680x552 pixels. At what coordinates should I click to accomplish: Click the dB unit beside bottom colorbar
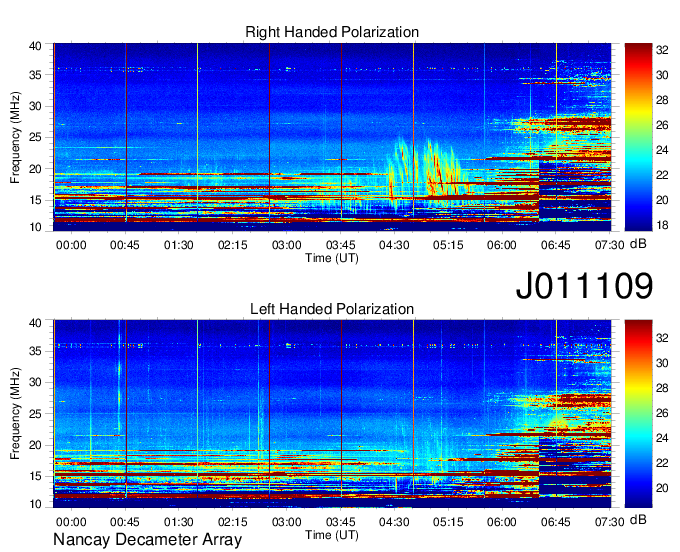[x=638, y=520]
